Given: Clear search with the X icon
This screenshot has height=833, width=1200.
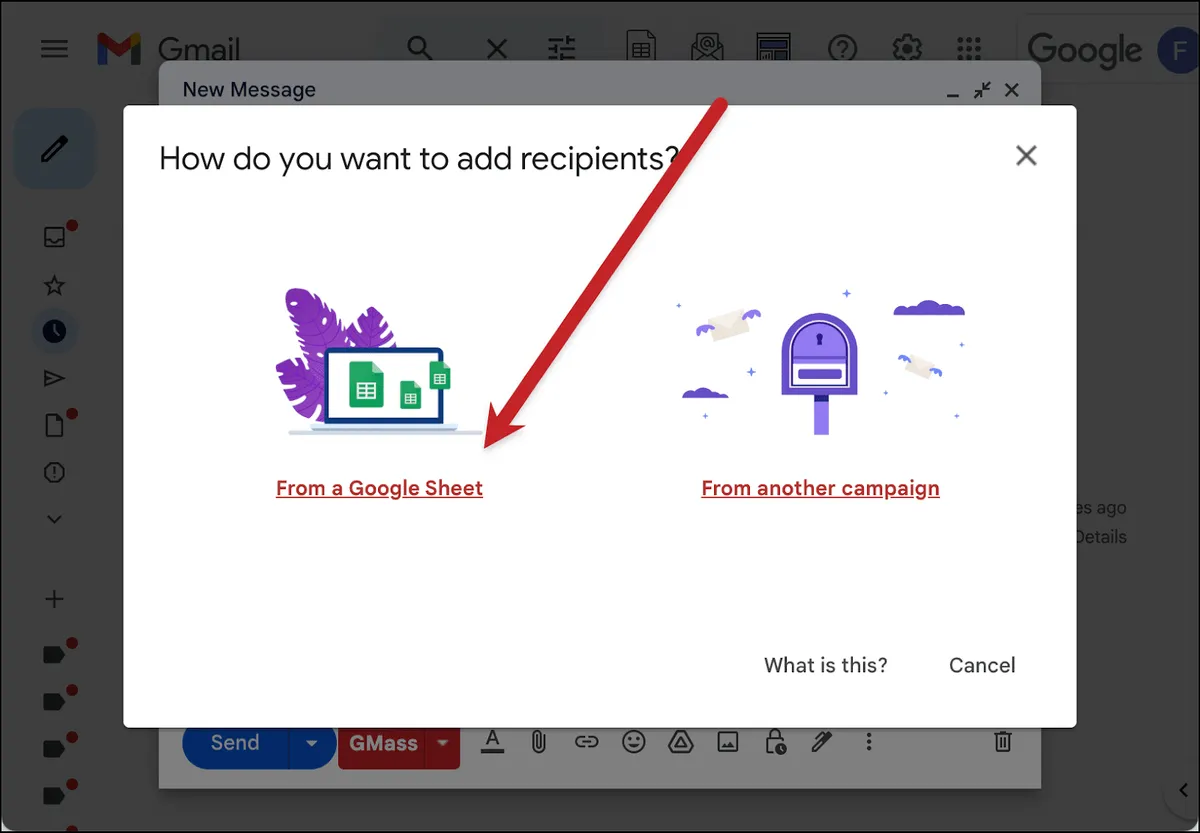Looking at the screenshot, I should click(496, 48).
